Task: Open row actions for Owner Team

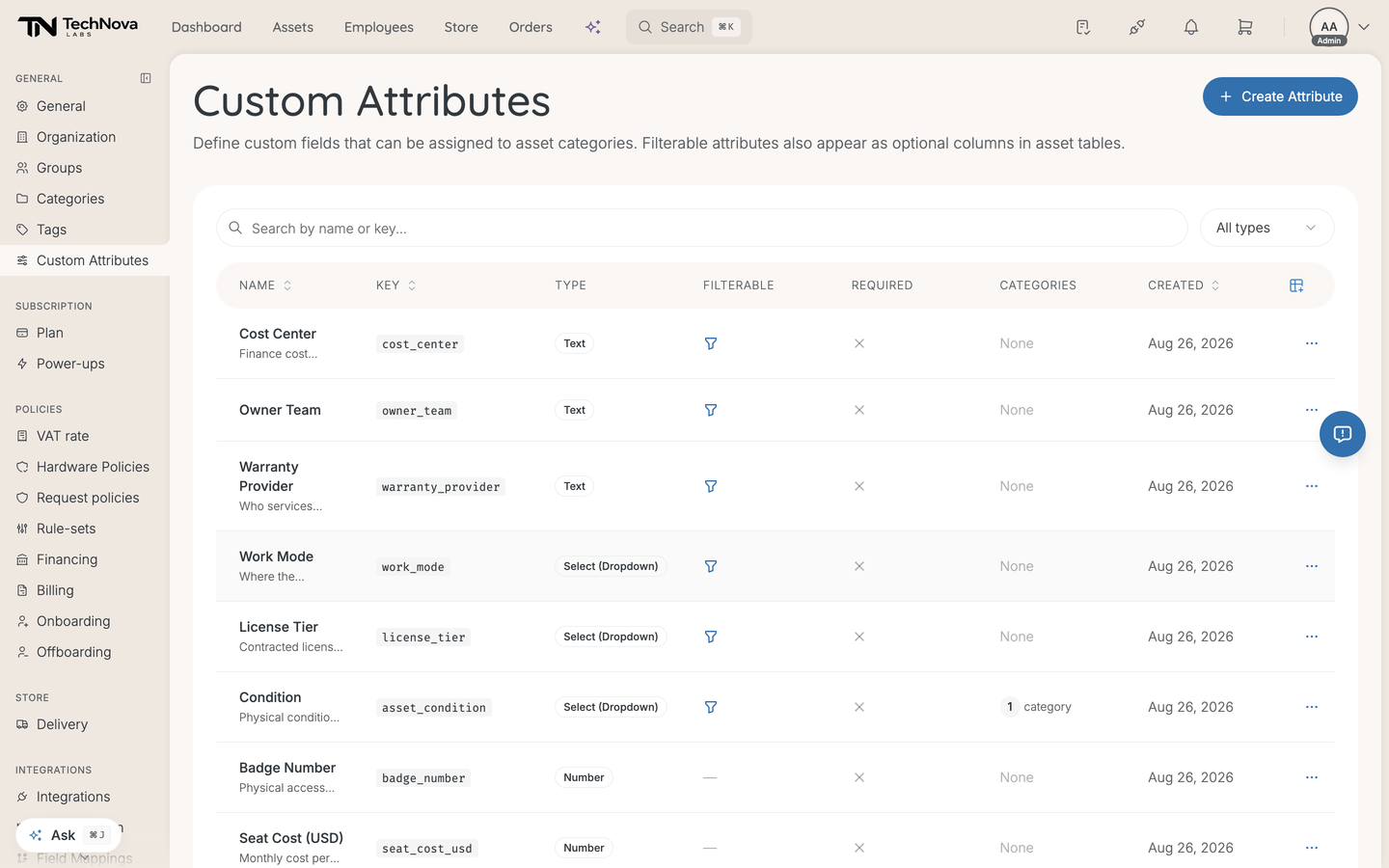Action: pyautogui.click(x=1312, y=410)
